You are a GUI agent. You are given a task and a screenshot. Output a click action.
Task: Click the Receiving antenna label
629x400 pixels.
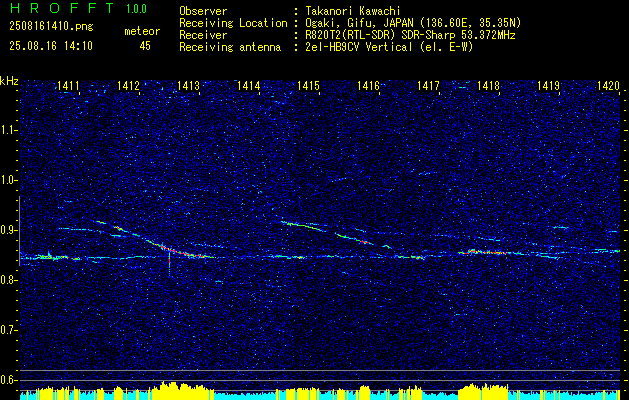230,47
